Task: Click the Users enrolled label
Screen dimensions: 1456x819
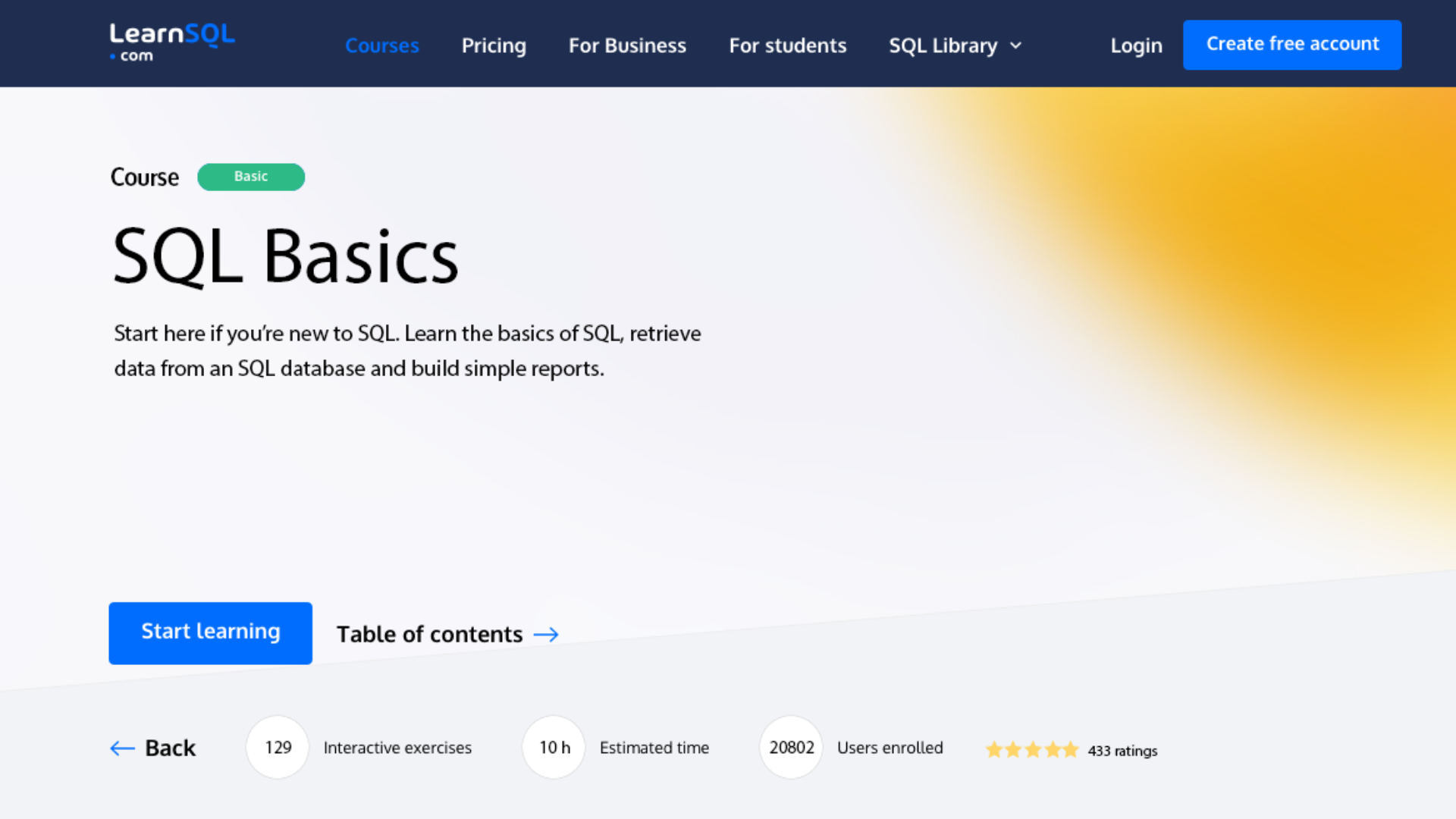Action: pos(890,748)
